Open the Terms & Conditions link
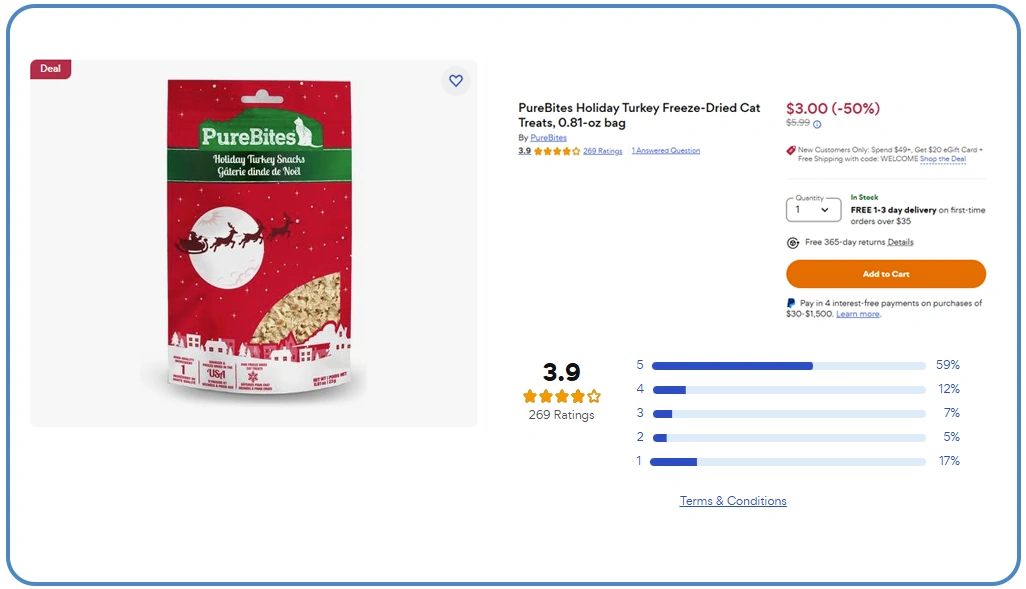This screenshot has height=589, width=1026. 733,501
